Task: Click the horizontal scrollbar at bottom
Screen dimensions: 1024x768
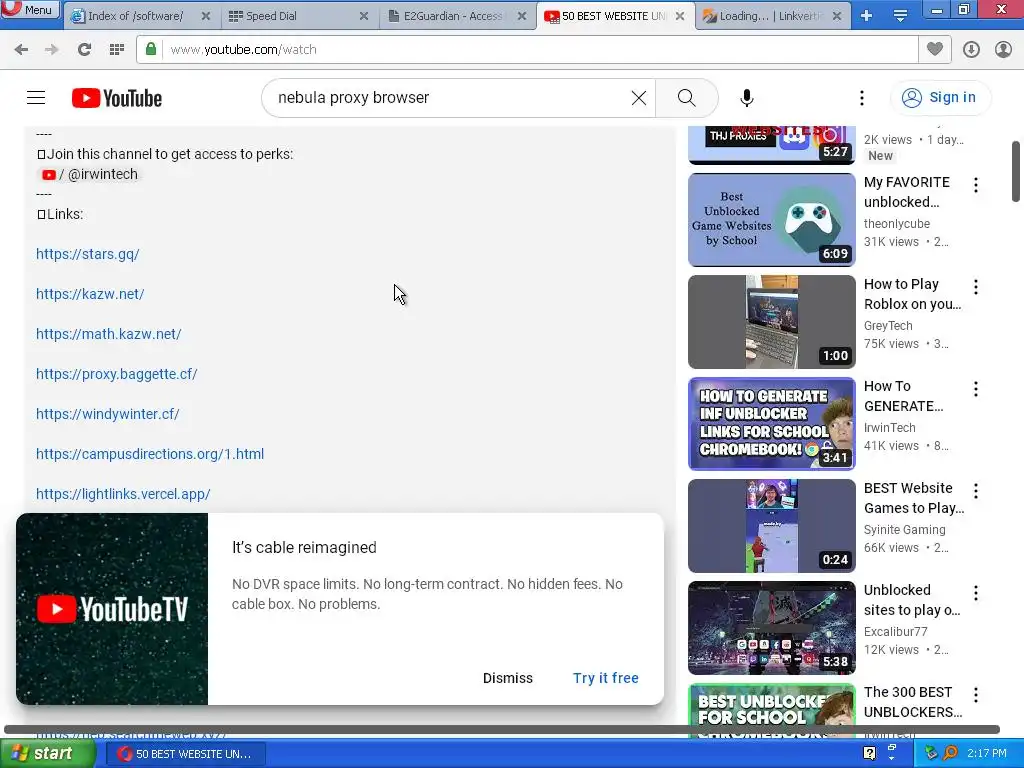Action: pos(502,729)
